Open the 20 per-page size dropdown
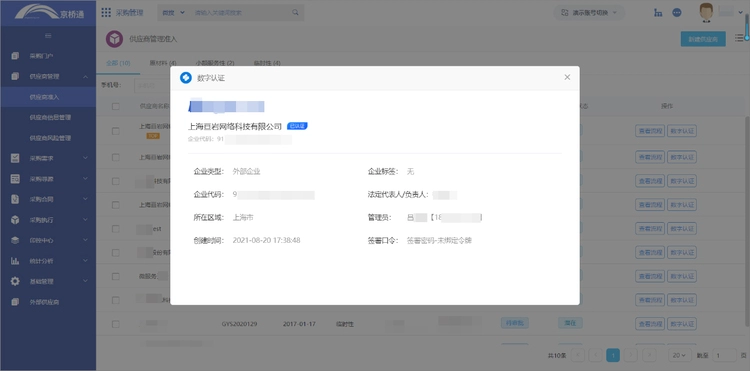750x371 pixels. pyautogui.click(x=679, y=355)
